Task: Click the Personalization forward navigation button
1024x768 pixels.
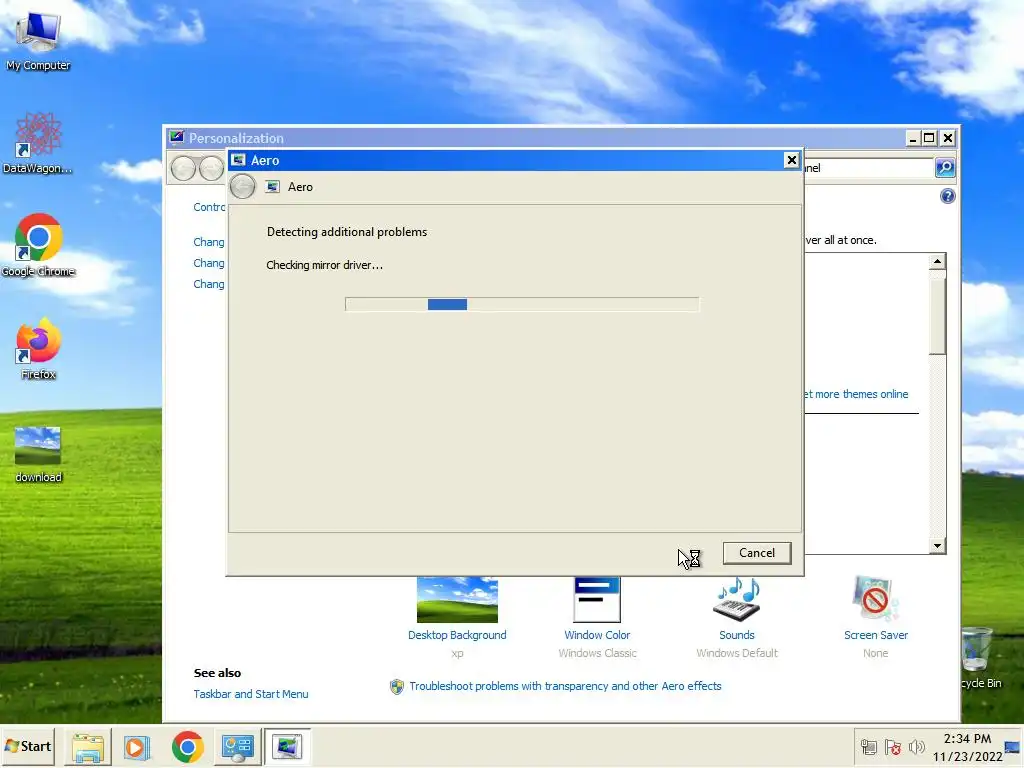Action: (211, 168)
